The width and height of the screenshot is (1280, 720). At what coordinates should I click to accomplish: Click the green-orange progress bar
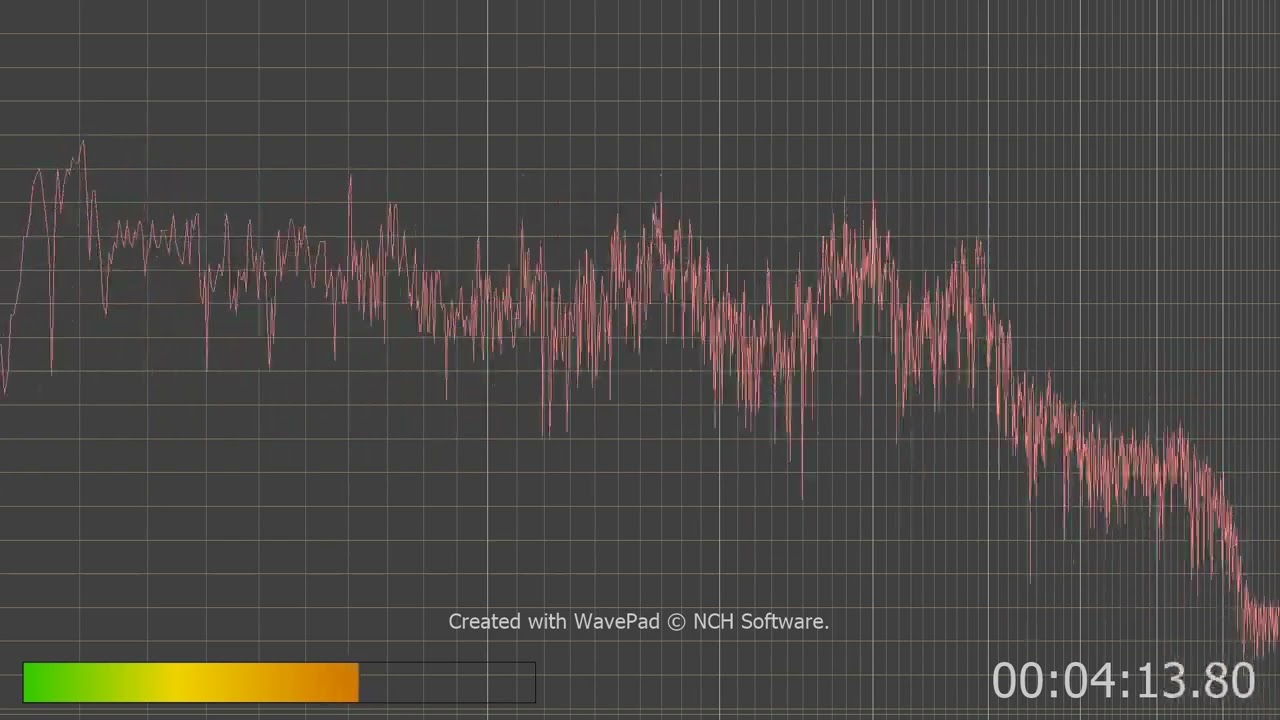point(279,682)
